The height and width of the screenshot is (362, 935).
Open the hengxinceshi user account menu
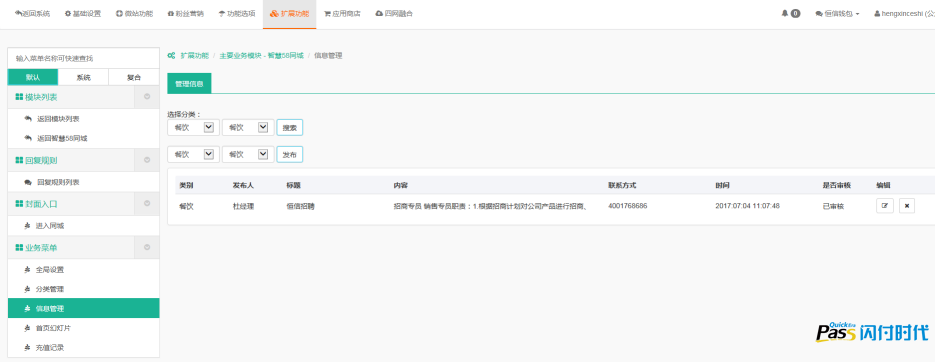click(904, 13)
